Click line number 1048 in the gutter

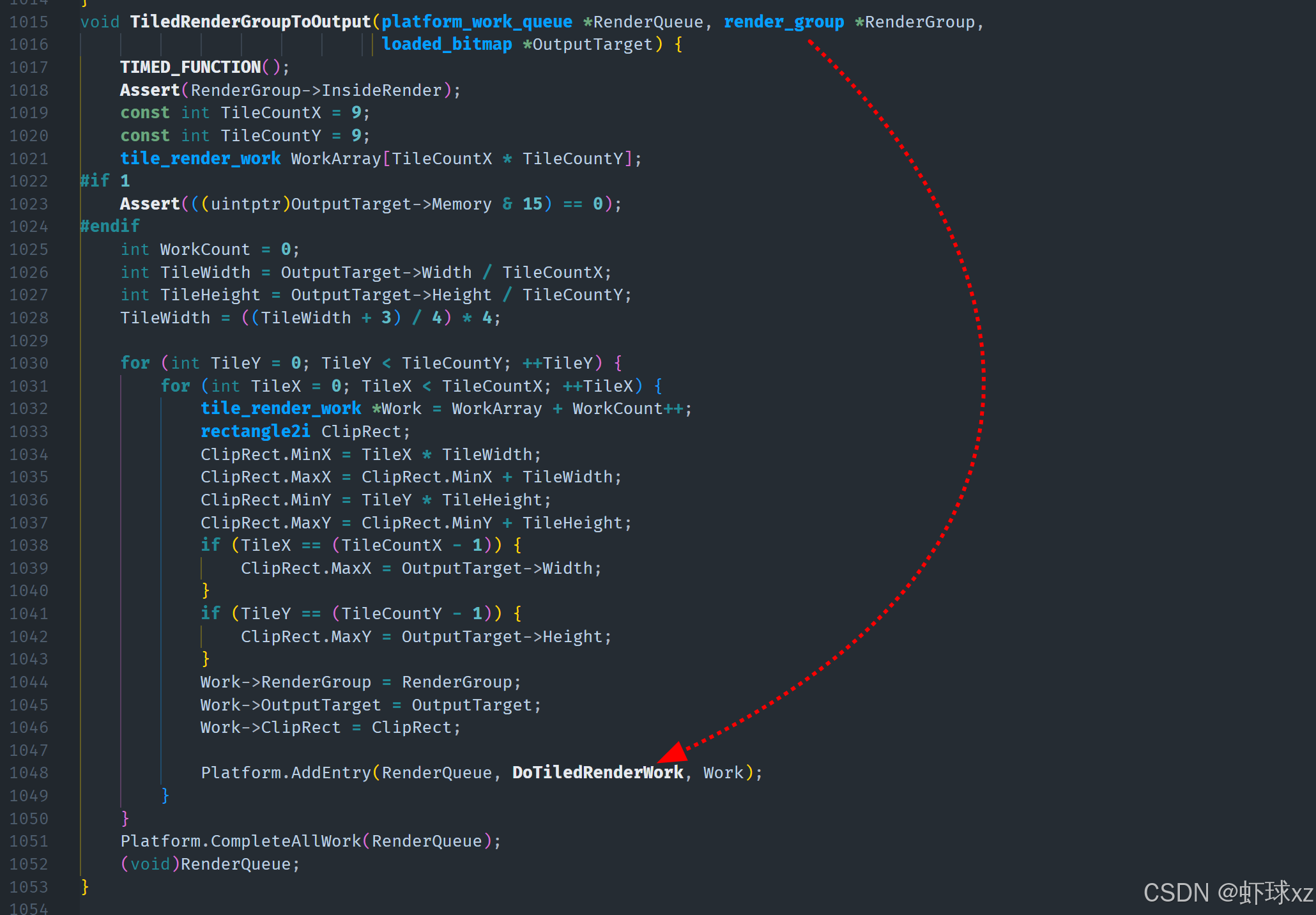pos(29,773)
